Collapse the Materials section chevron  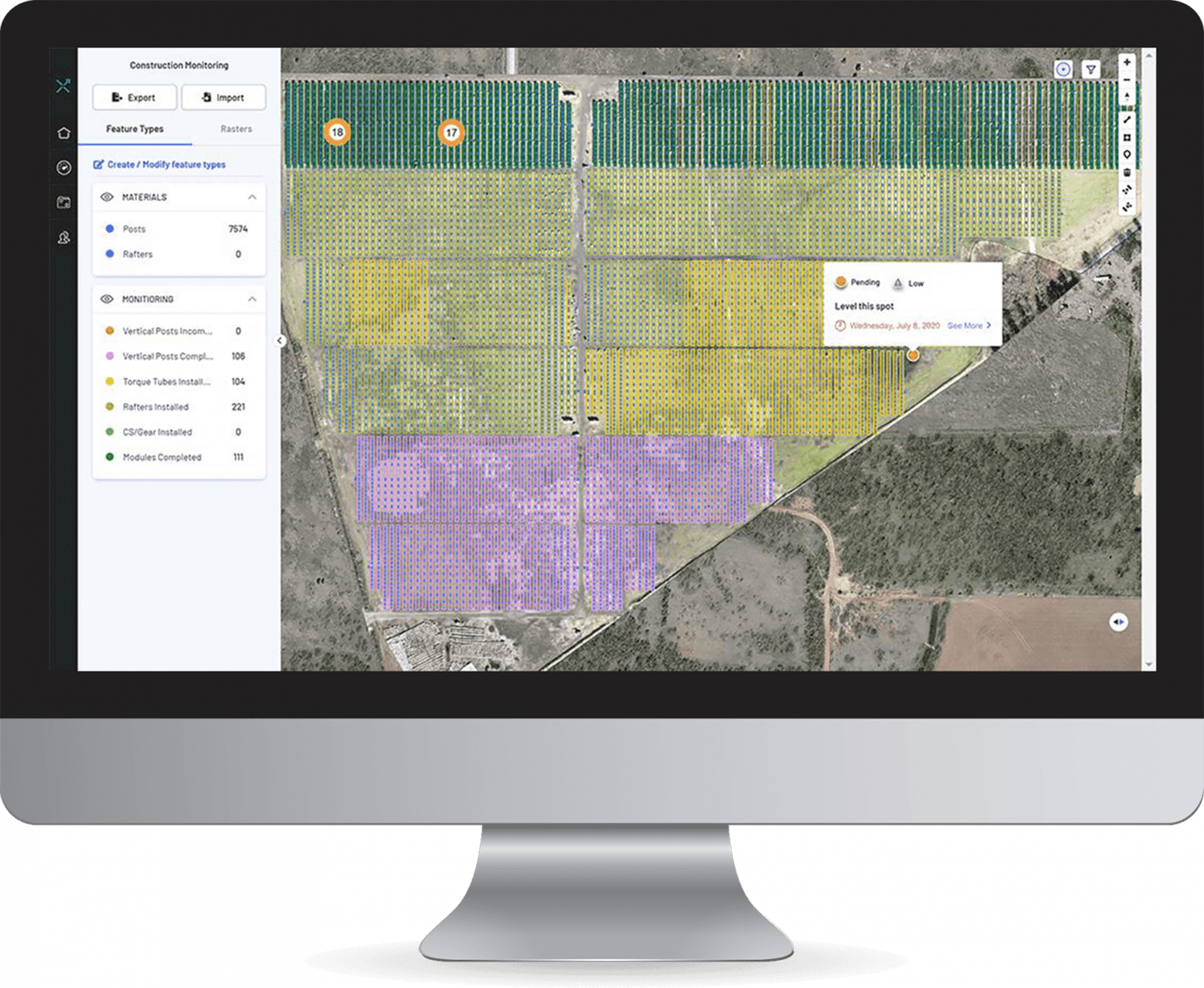coord(252,197)
